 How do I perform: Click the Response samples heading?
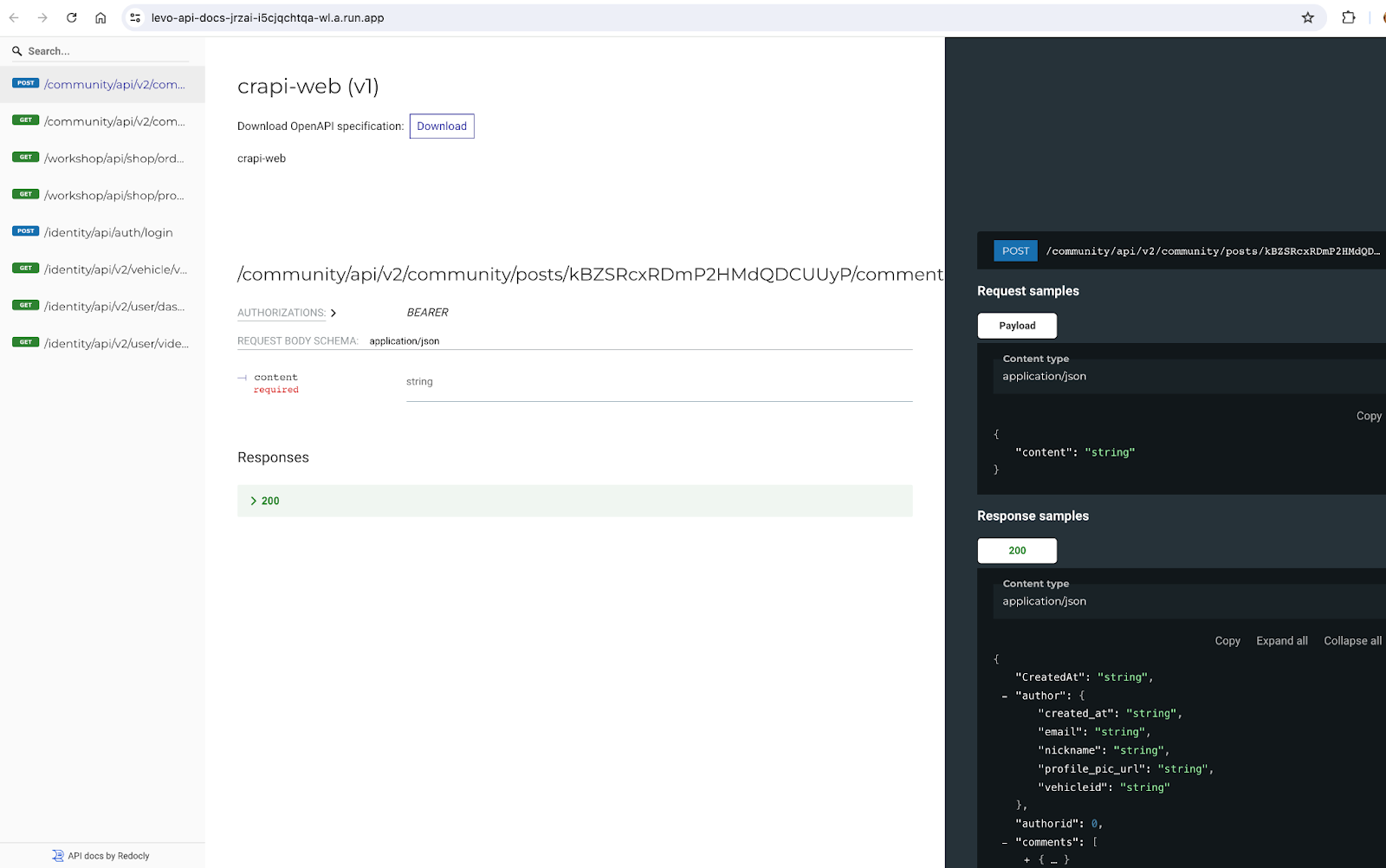[x=1033, y=516]
